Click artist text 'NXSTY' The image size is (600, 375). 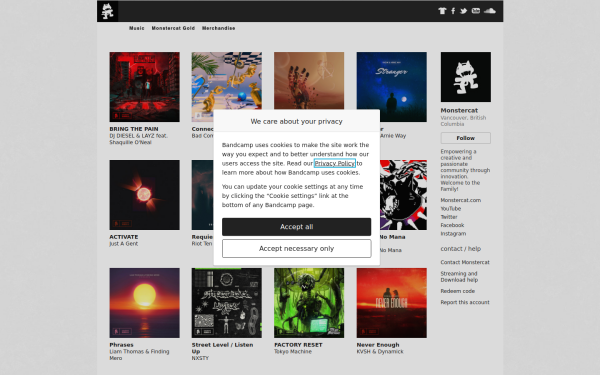(x=200, y=359)
